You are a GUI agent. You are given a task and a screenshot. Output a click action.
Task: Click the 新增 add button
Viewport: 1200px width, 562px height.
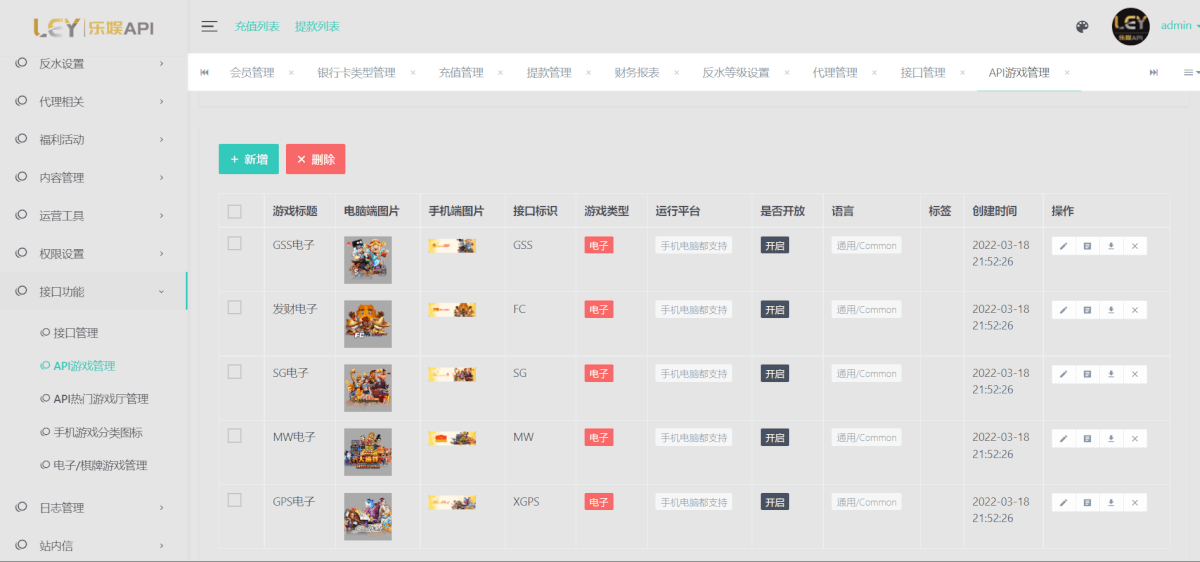248,159
